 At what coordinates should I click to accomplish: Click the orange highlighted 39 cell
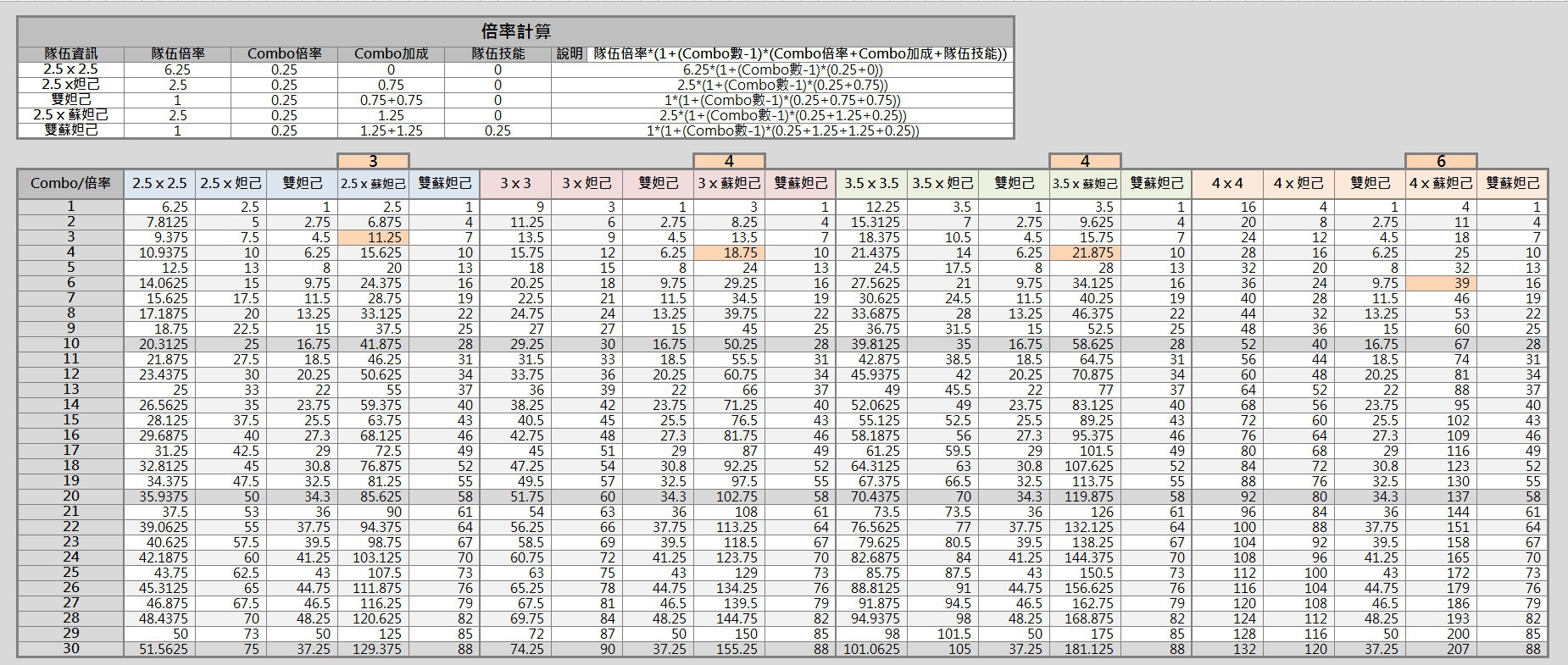(1441, 283)
